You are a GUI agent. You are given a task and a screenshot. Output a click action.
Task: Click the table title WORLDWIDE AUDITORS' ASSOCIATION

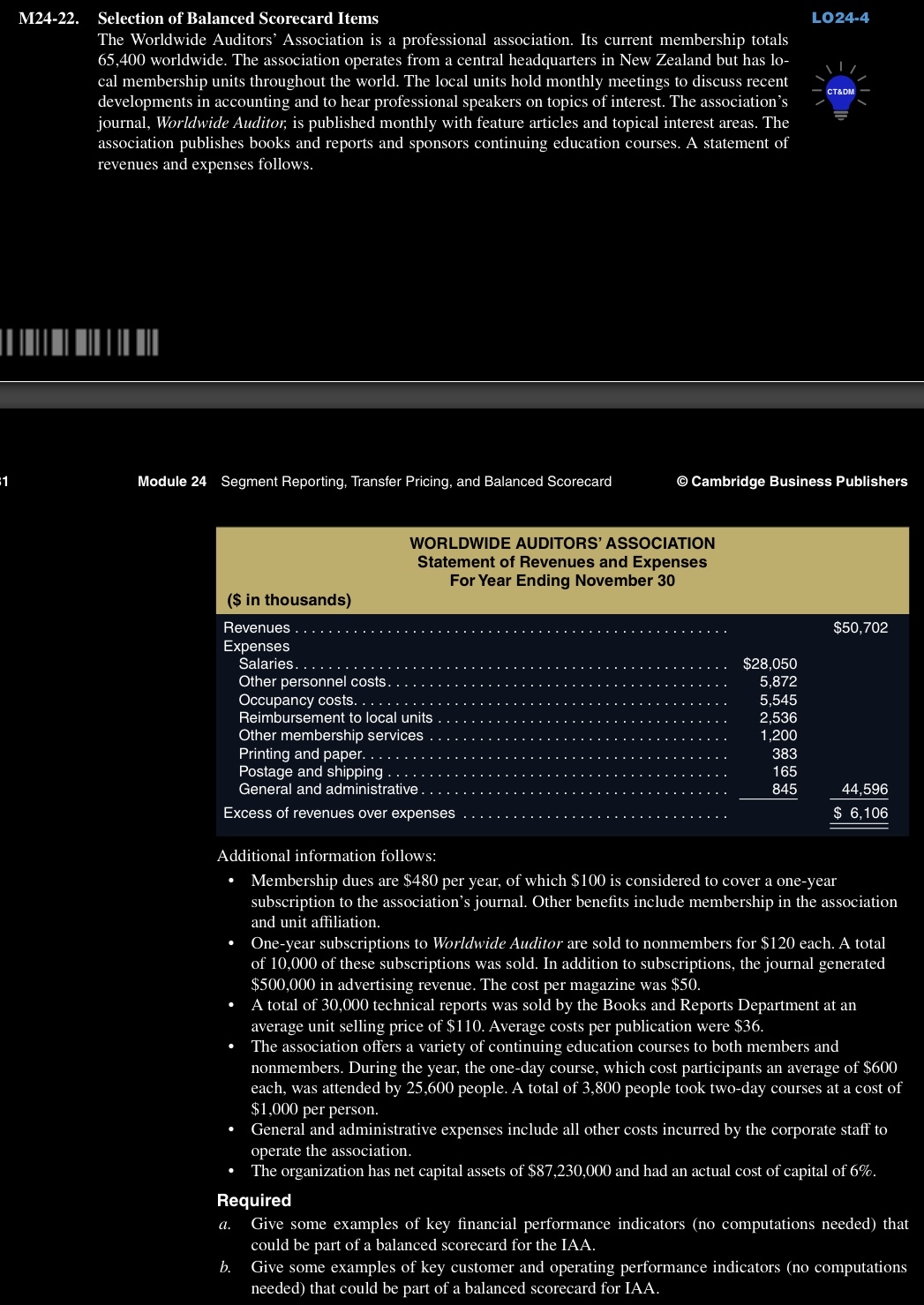point(562,543)
